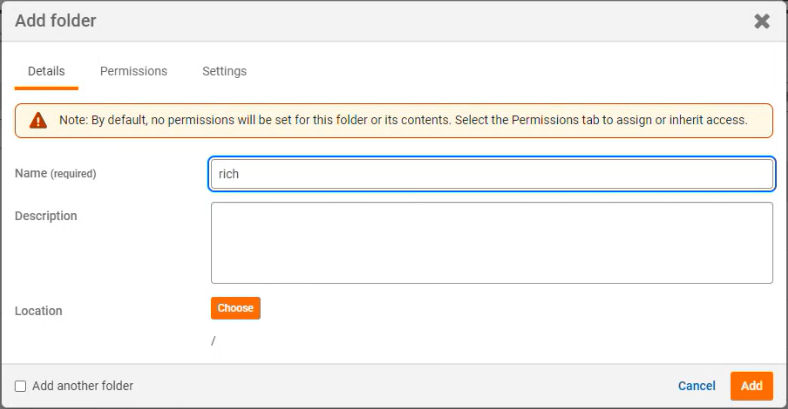Cancel the folder creation
Image resolution: width=788 pixels, height=409 pixels.
[x=696, y=386]
